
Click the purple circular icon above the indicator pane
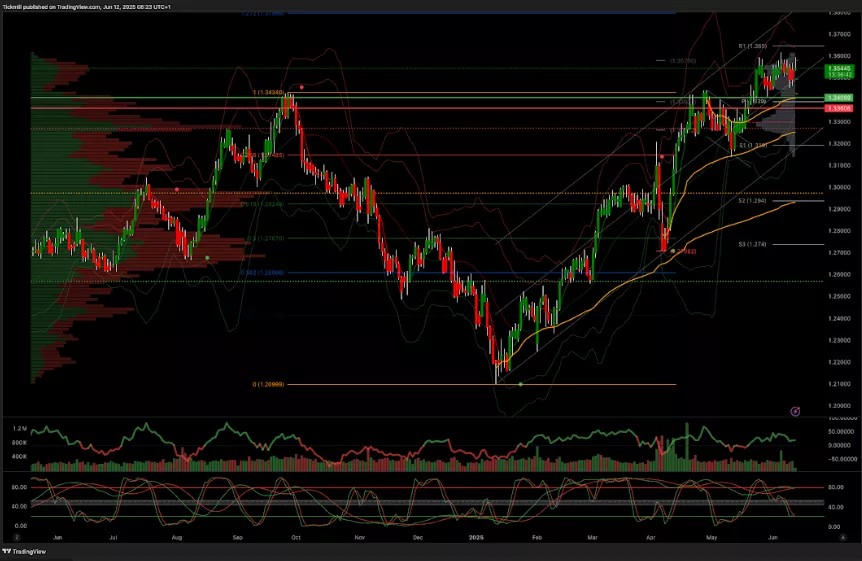click(795, 411)
